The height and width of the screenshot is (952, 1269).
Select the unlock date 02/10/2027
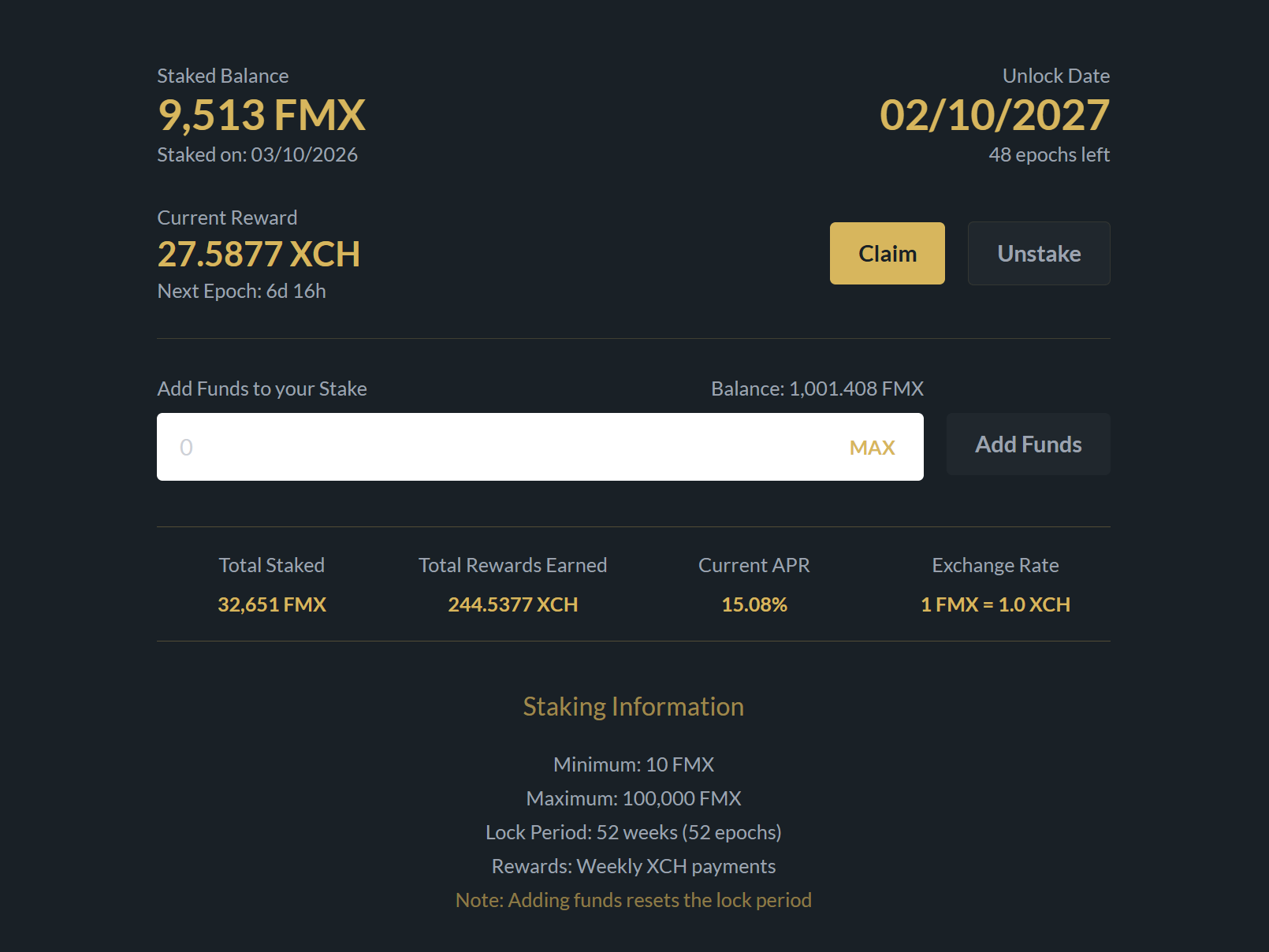[995, 115]
